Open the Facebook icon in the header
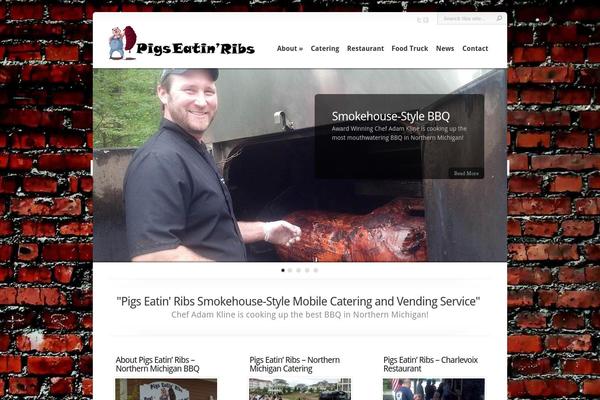600x400 pixels. (426, 20)
